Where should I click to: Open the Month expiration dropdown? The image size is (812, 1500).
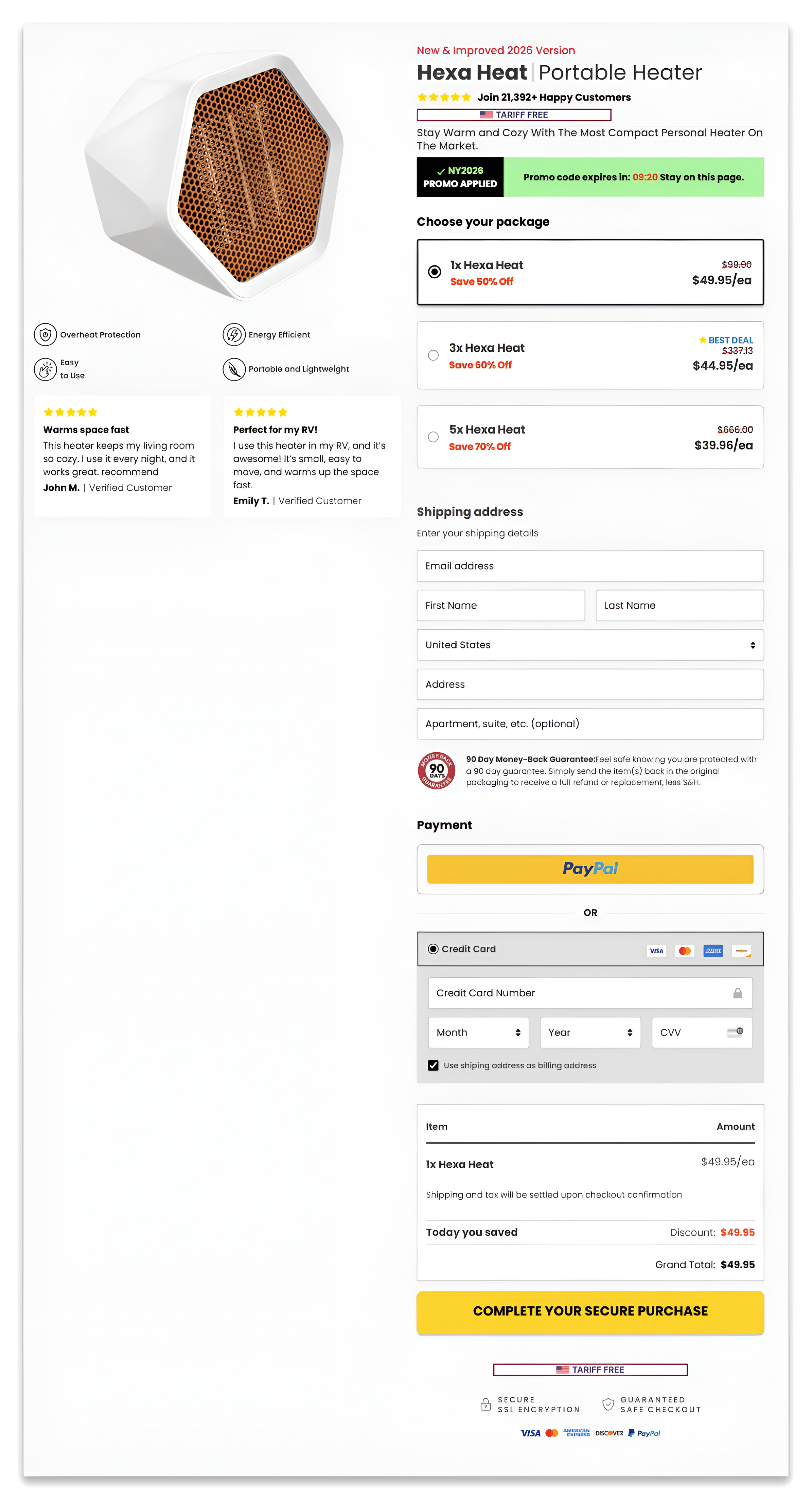coord(478,1032)
